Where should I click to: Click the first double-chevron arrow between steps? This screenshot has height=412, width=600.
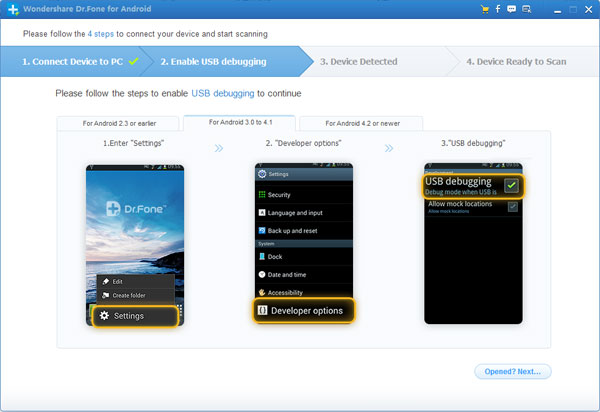[x=217, y=146]
